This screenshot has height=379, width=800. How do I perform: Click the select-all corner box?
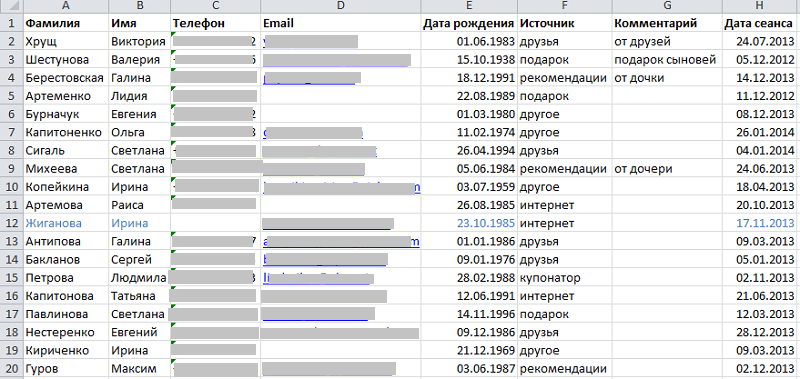[11, 6]
